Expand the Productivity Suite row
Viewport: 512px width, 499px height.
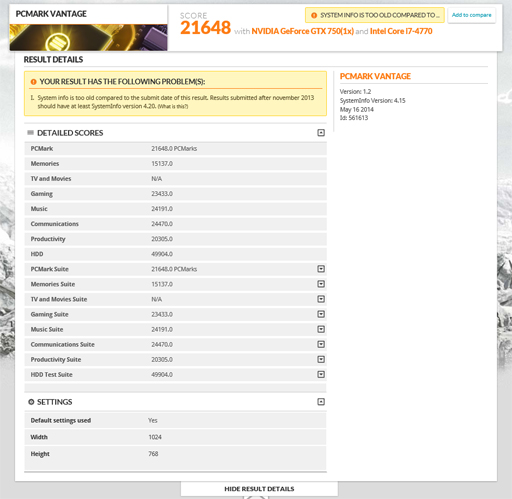pos(321,359)
